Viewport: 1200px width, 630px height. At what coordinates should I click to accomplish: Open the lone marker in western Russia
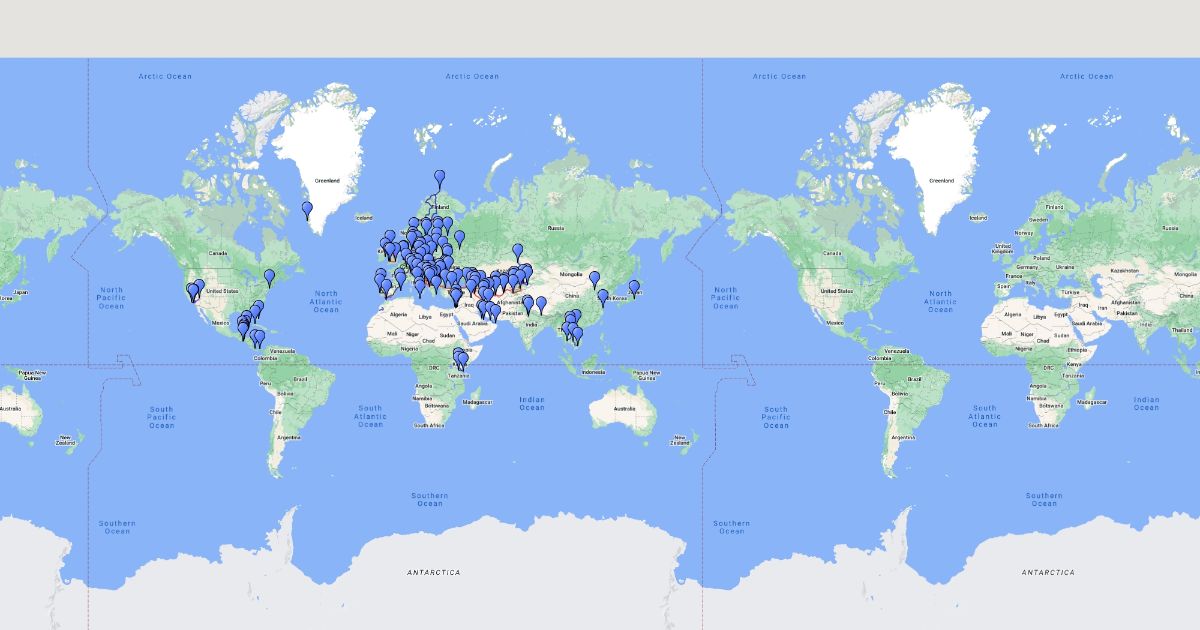click(459, 239)
